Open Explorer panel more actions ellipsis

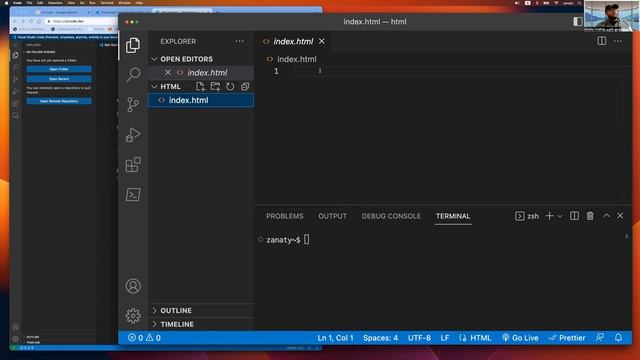pyautogui.click(x=240, y=41)
